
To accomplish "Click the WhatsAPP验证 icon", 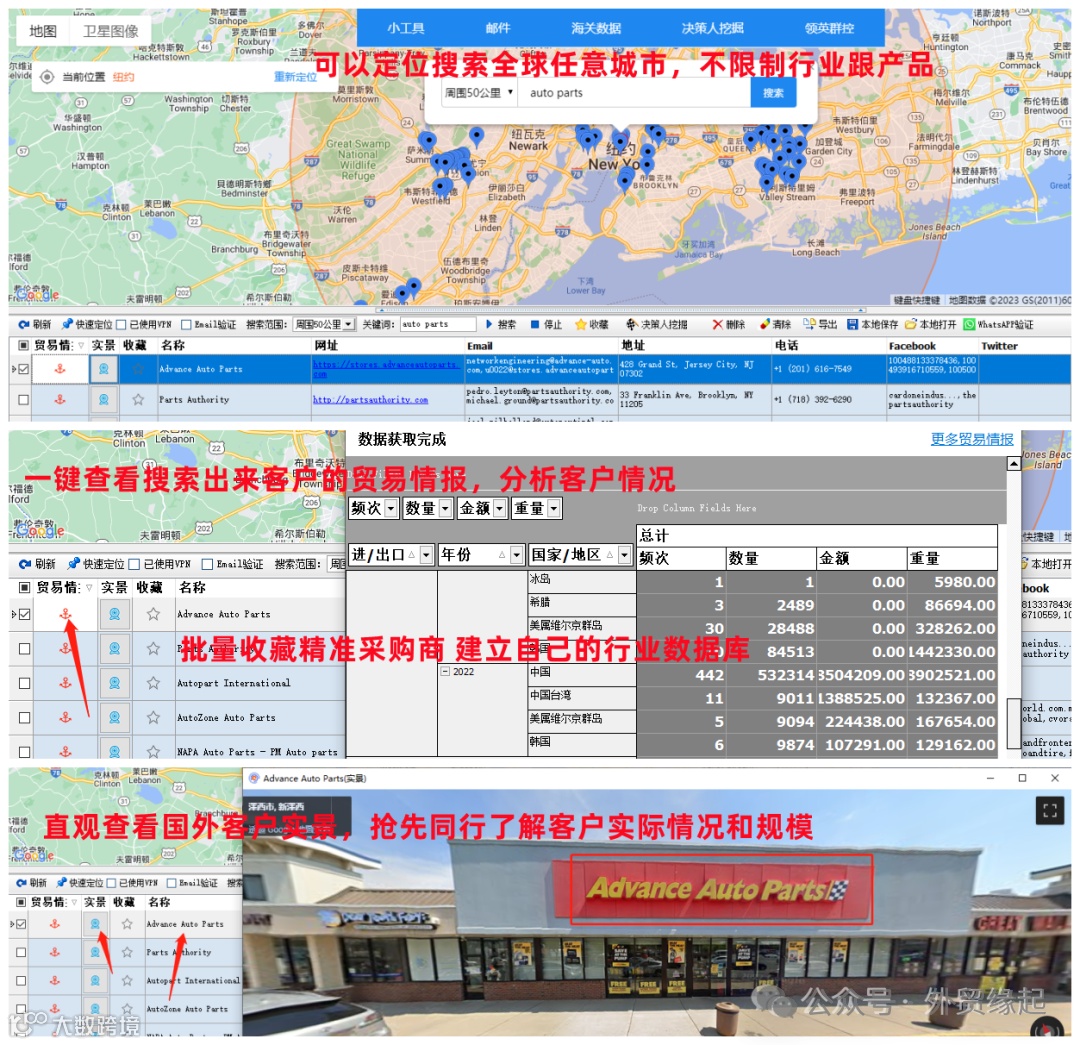I will coord(969,324).
